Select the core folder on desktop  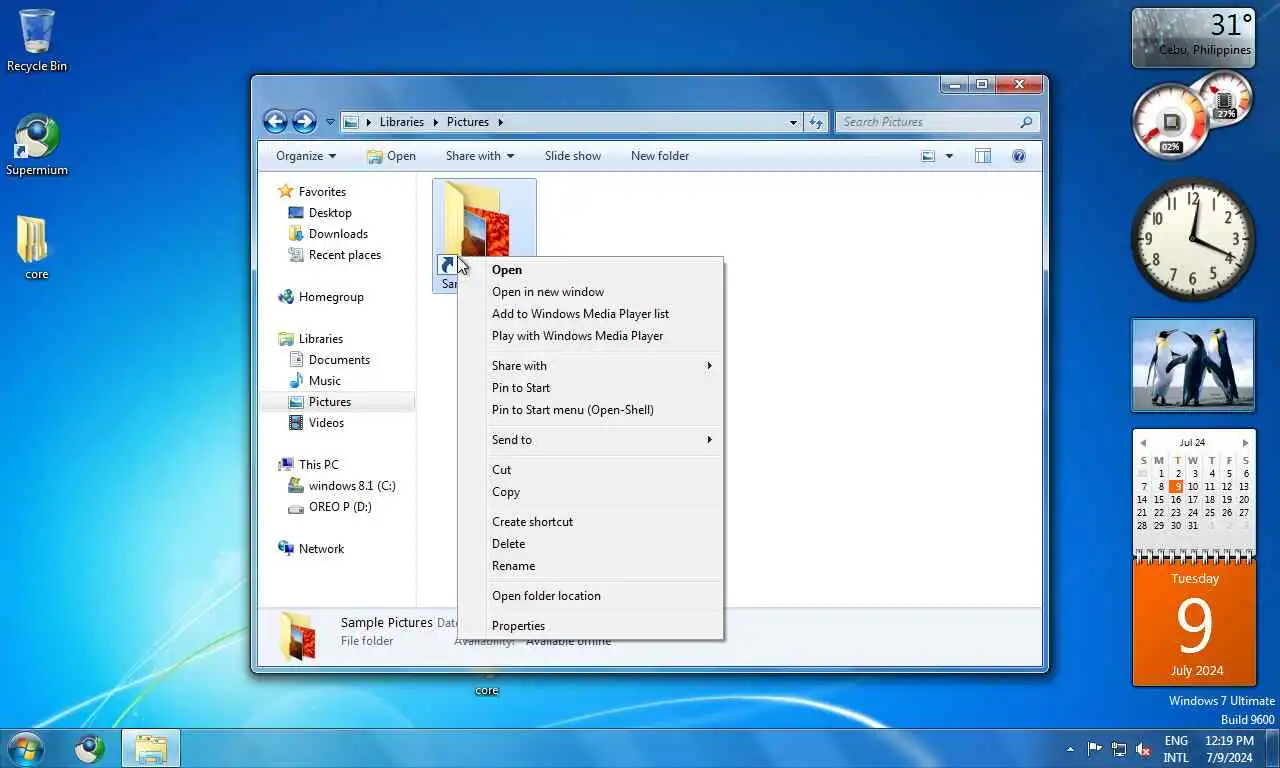(36, 247)
